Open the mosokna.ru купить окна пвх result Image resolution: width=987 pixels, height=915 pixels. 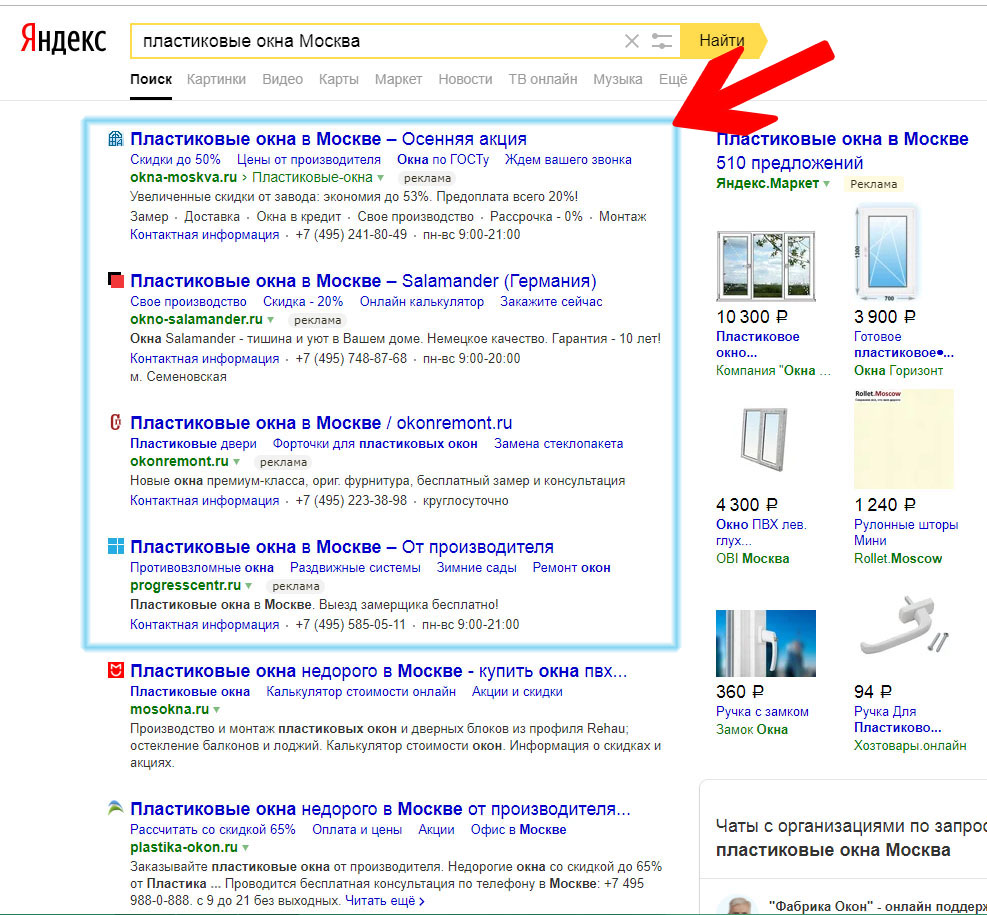(x=378, y=671)
